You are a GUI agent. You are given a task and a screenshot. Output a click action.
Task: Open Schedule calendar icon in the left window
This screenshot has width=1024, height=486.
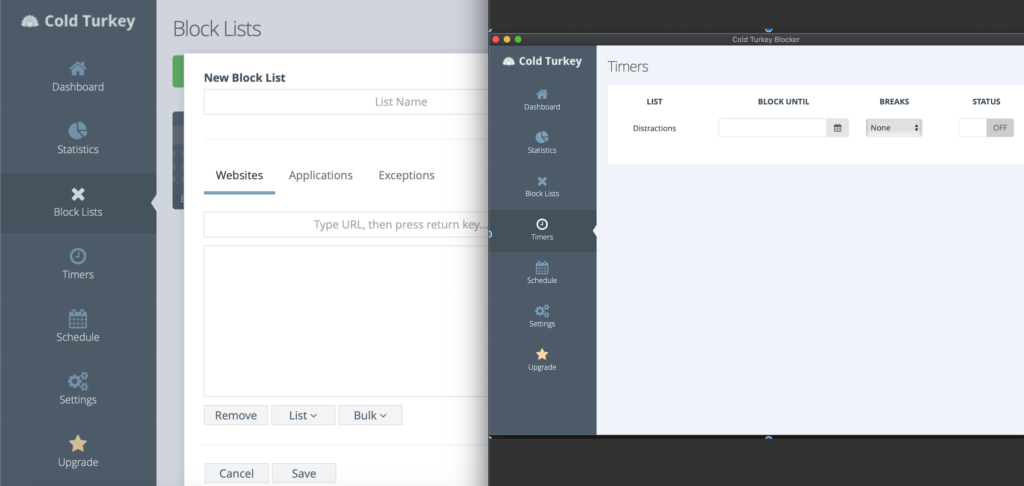(78, 319)
